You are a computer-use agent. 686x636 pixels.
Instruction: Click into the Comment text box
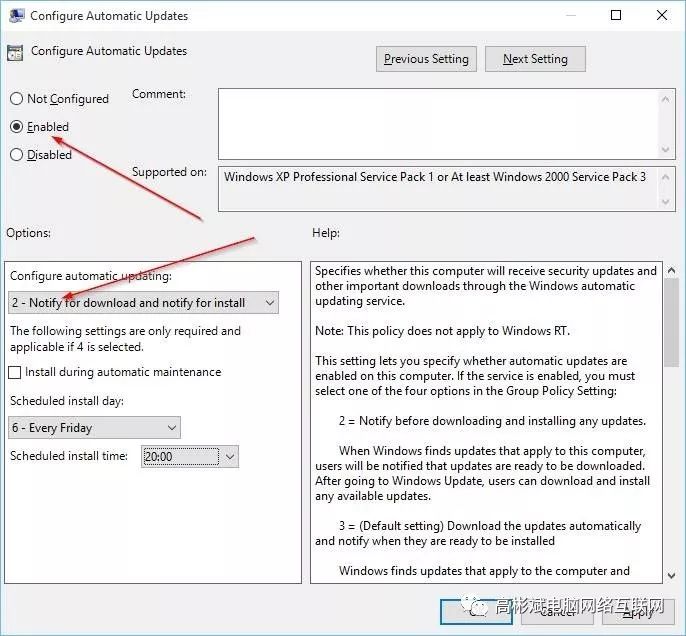[x=438, y=124]
